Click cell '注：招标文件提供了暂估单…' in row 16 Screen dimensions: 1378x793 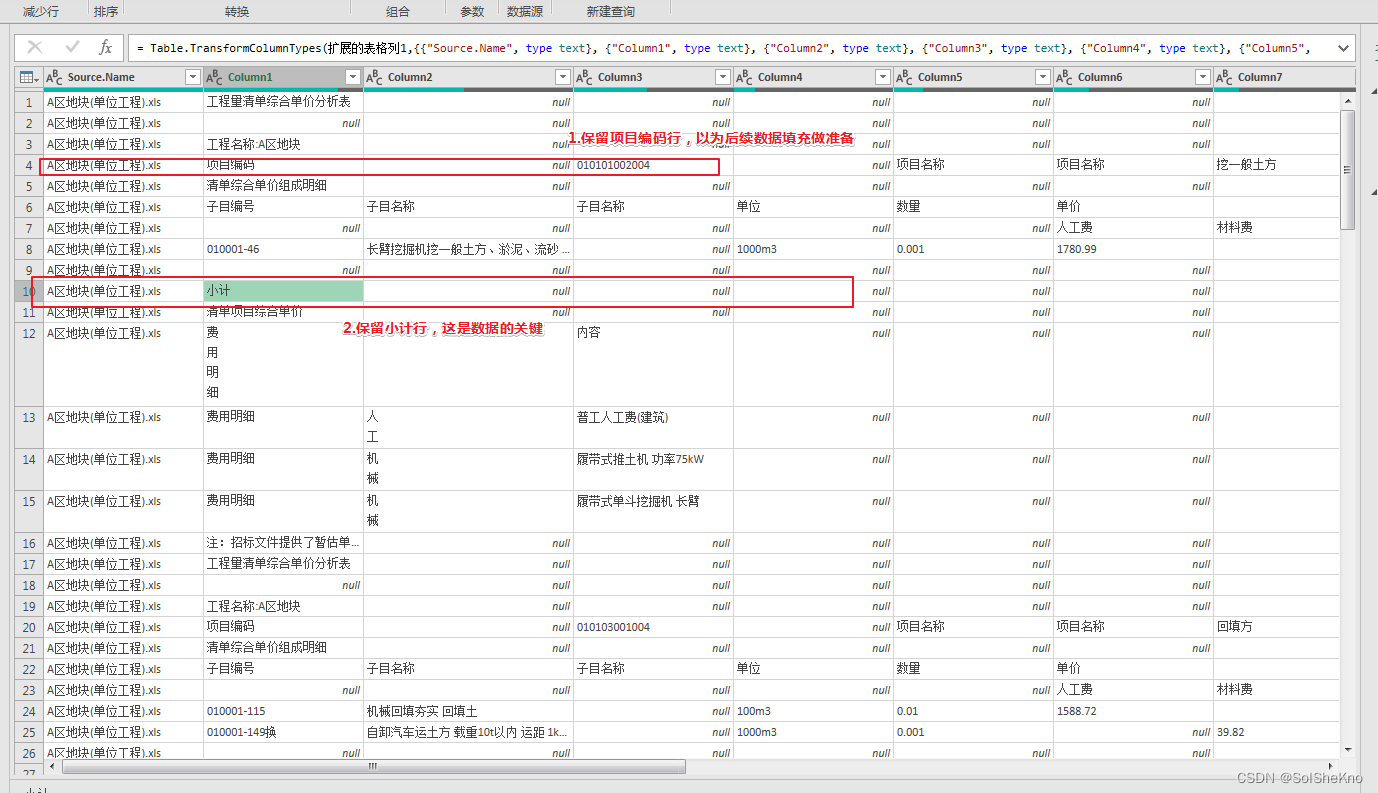pos(283,543)
